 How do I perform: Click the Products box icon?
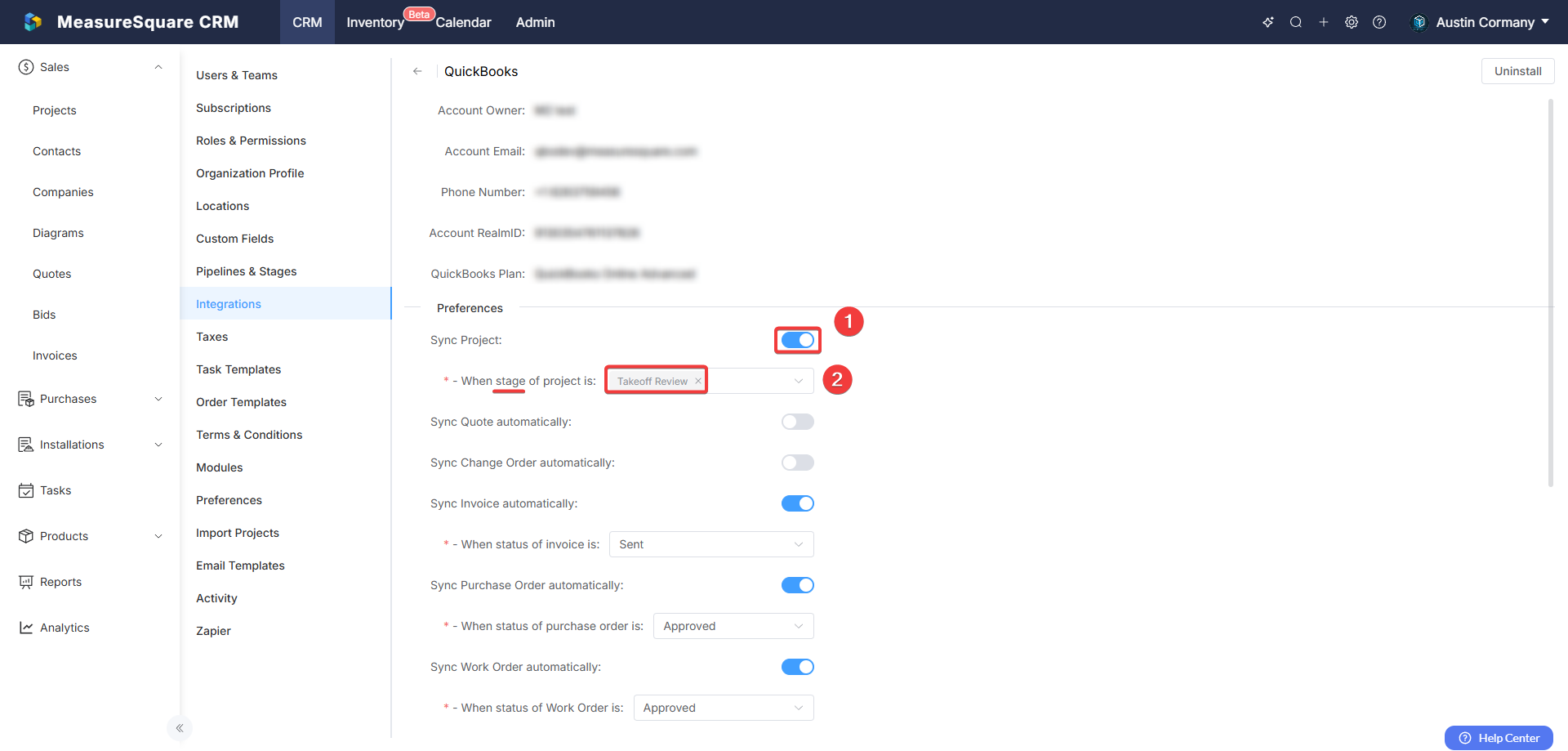click(26, 536)
